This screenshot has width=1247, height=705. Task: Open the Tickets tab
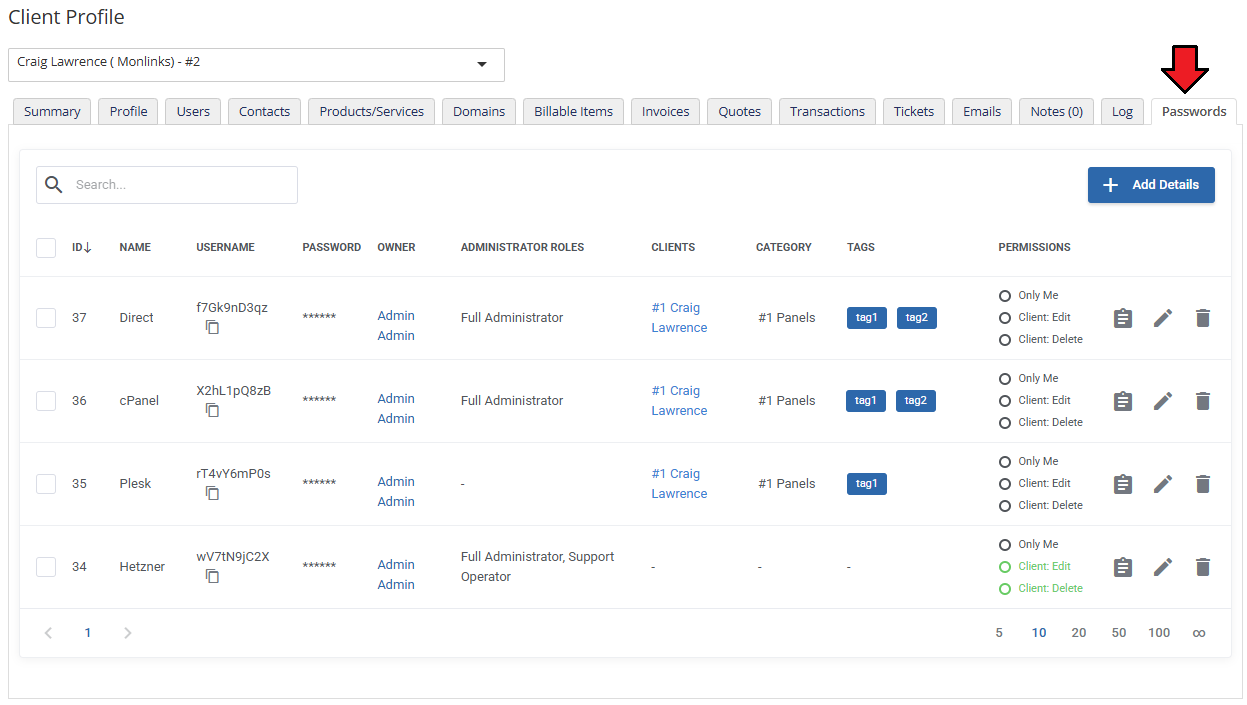click(x=913, y=112)
